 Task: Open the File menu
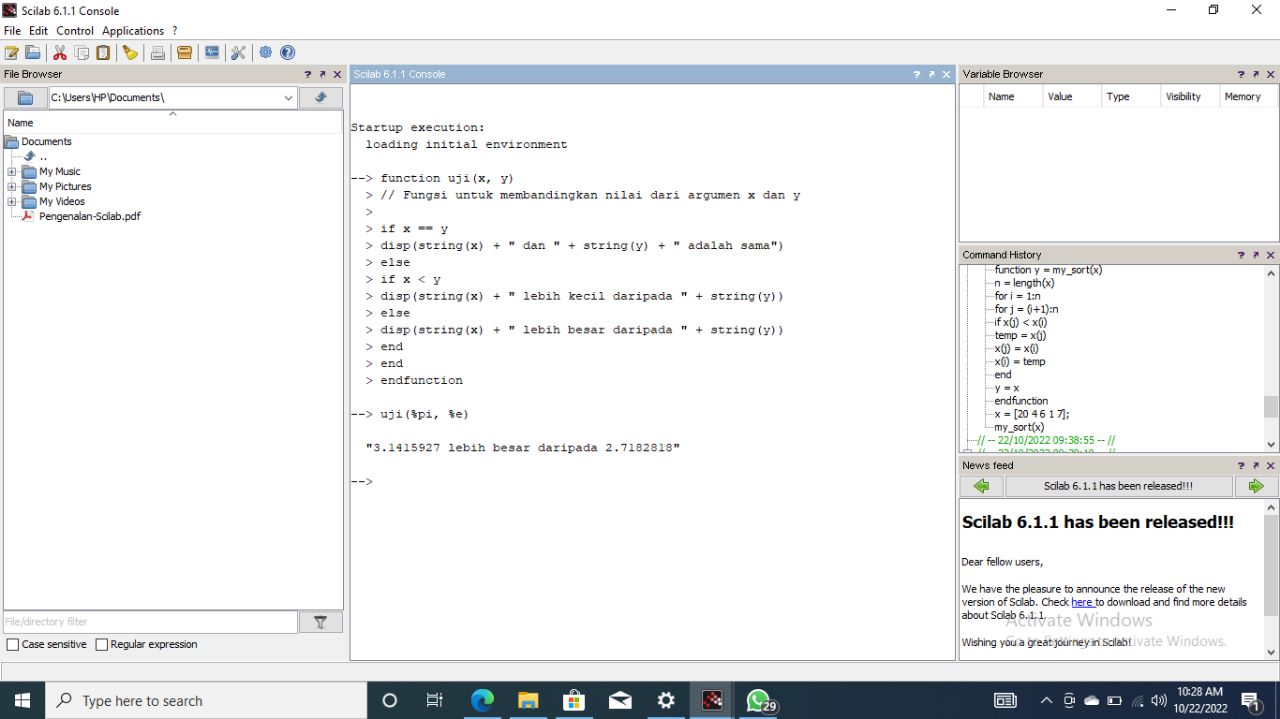pos(12,31)
